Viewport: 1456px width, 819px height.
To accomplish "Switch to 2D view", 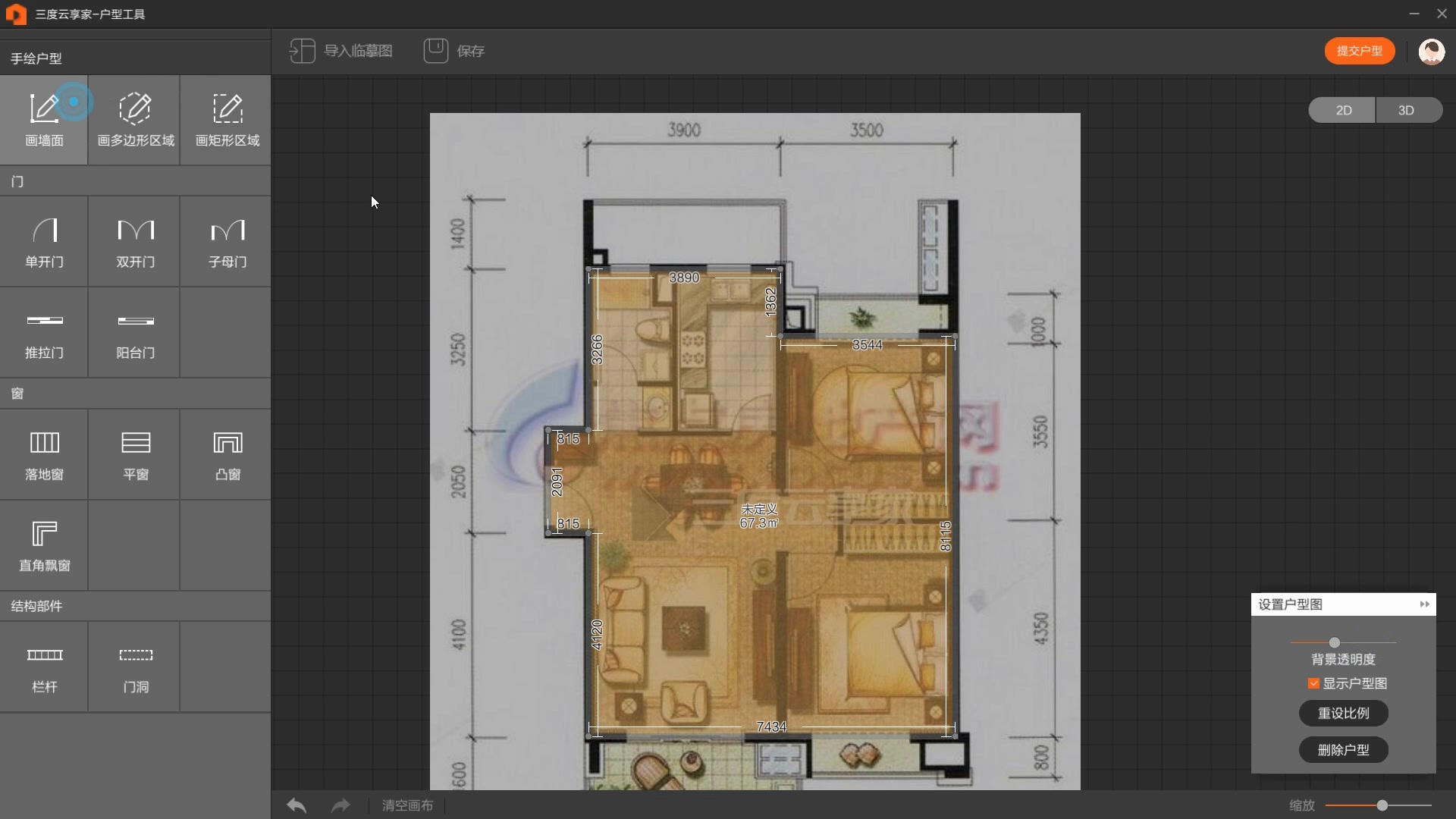I will [x=1343, y=110].
